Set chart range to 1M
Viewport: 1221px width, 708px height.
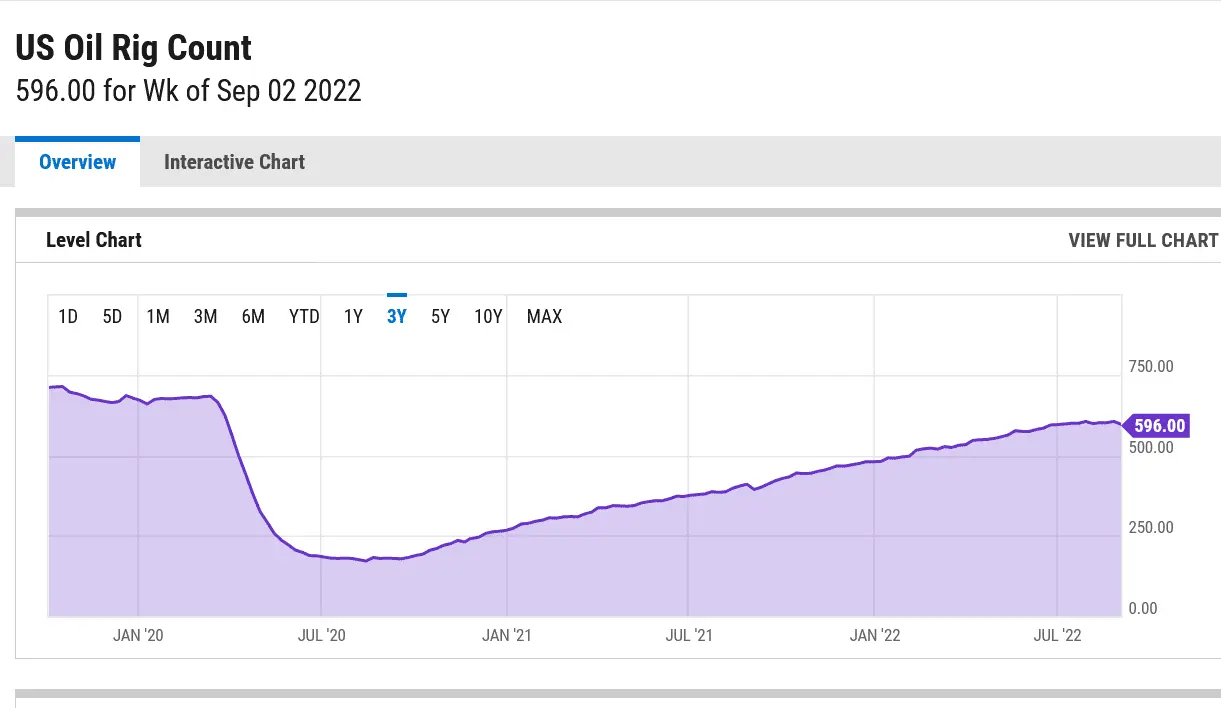(158, 317)
